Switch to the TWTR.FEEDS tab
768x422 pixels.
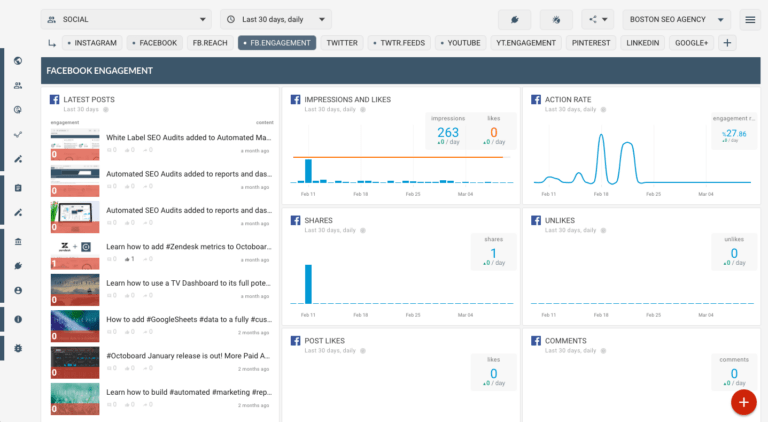[x=399, y=43]
